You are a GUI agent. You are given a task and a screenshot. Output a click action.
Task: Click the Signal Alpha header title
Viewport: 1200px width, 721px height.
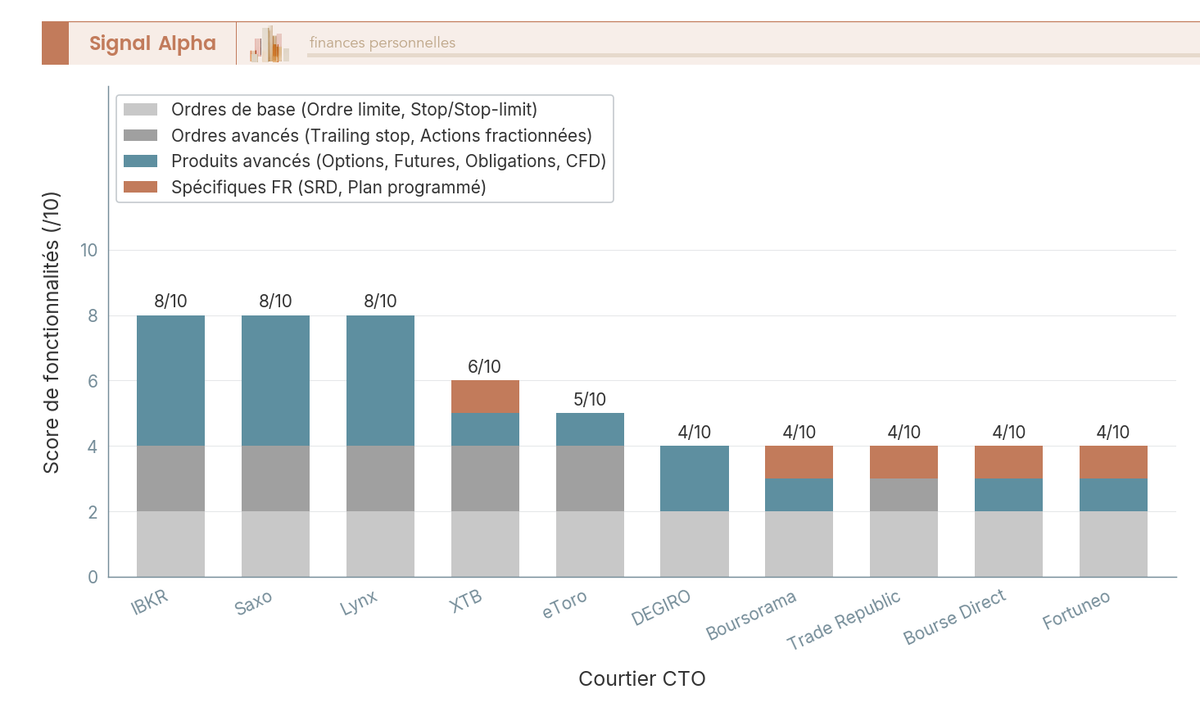coord(153,43)
